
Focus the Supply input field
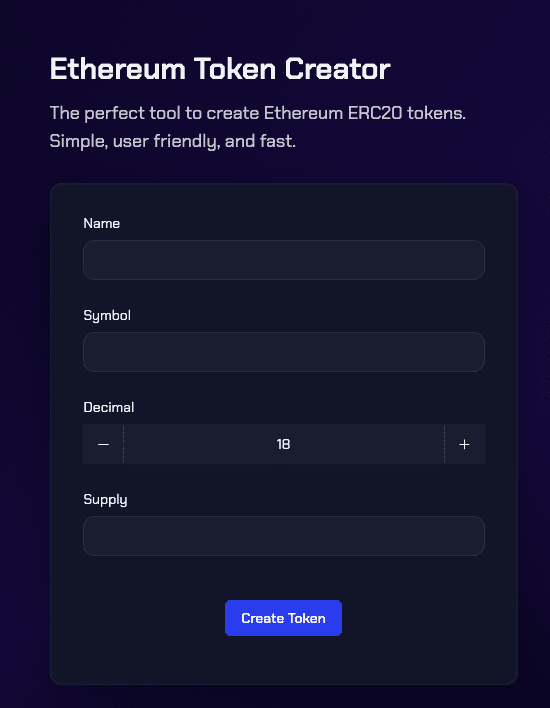pos(284,536)
